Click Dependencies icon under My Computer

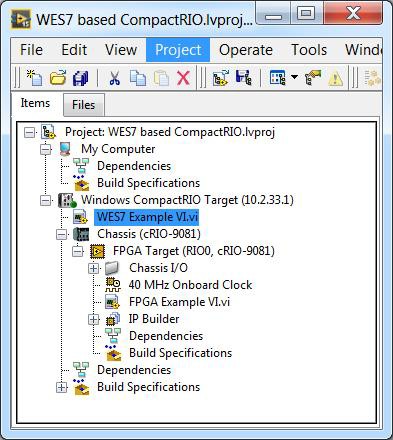pyautogui.click(x=81, y=166)
